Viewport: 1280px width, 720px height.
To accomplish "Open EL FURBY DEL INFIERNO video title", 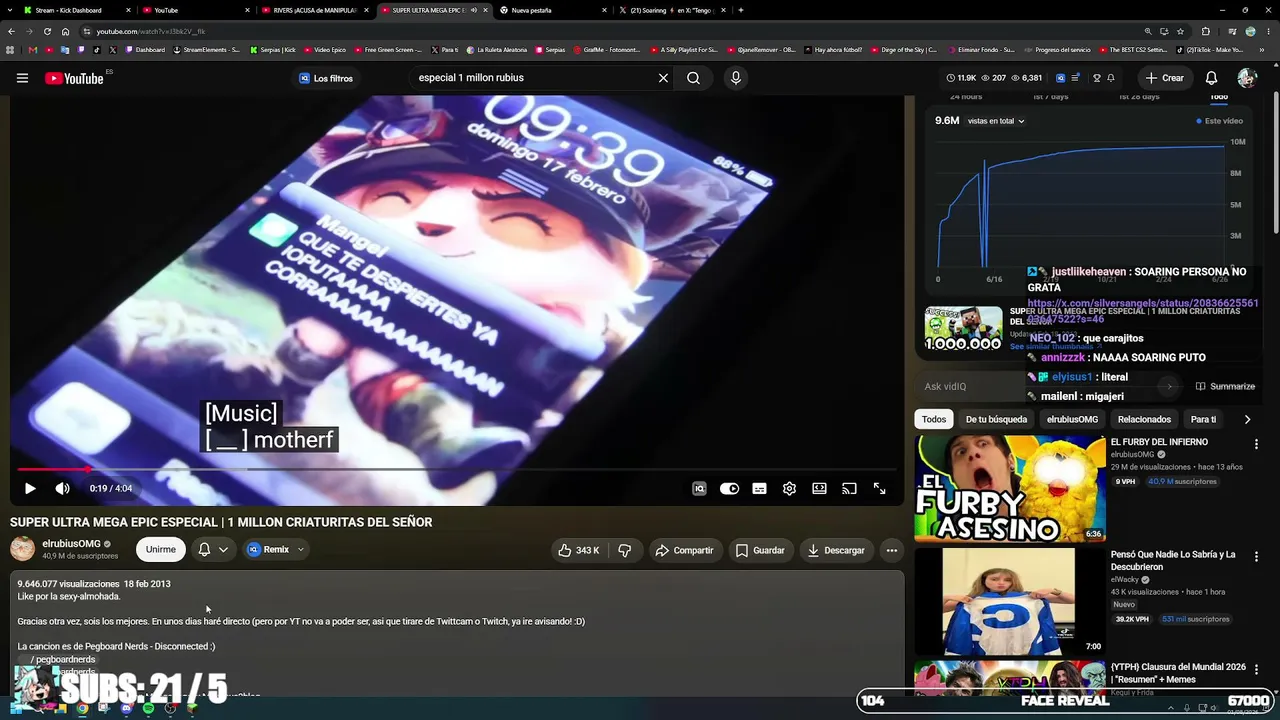I will [x=1159, y=442].
